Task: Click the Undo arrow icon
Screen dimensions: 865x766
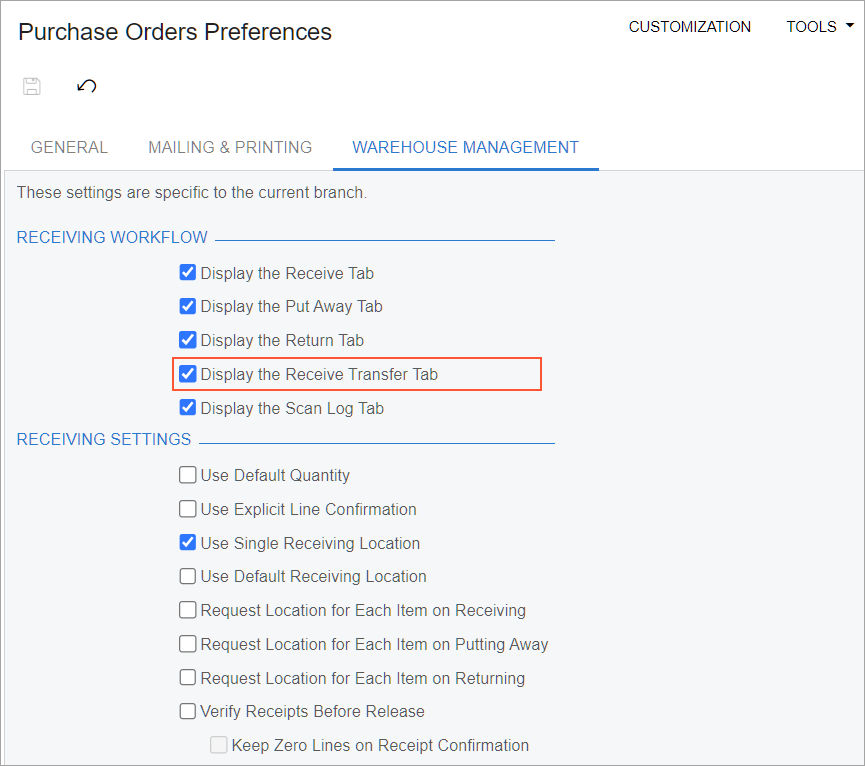Action: [x=87, y=86]
